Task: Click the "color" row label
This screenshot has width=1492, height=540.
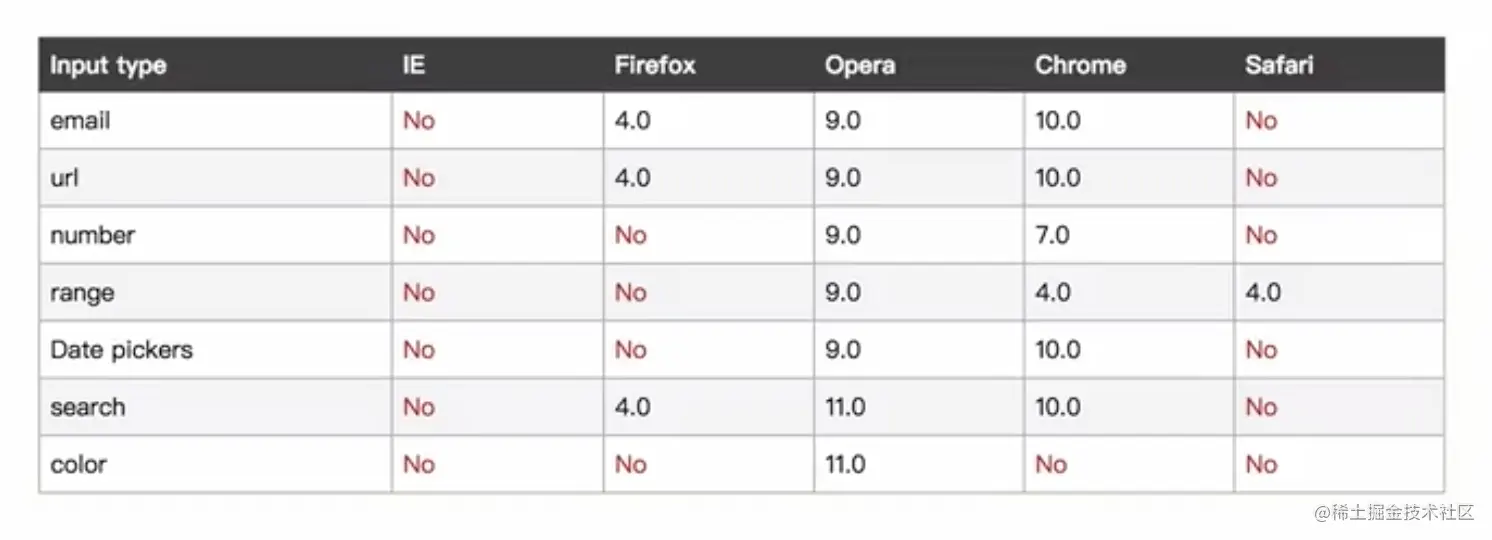Action: tap(78, 465)
